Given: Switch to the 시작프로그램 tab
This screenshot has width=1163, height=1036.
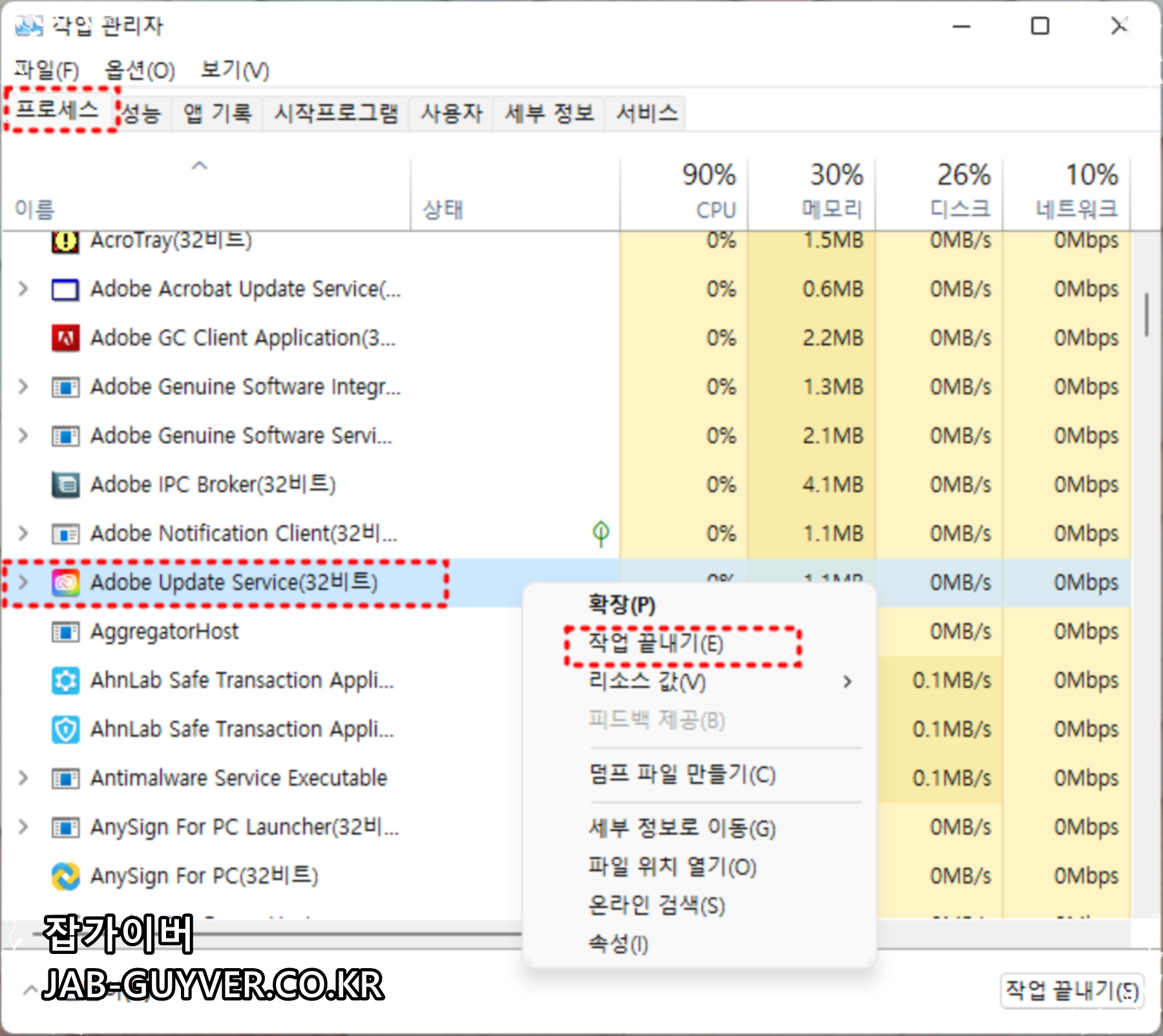Looking at the screenshot, I should point(336,114).
